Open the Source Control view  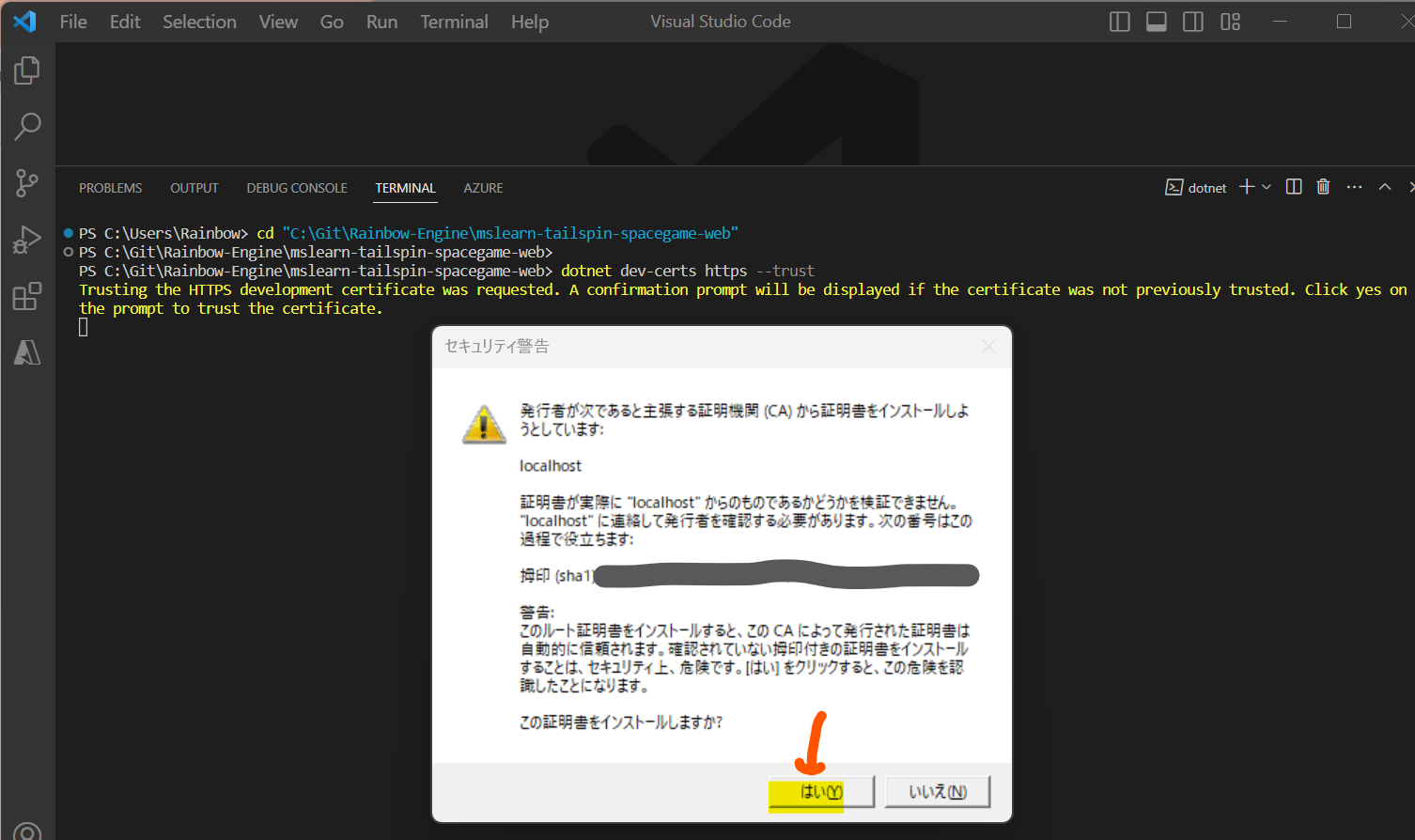27,183
